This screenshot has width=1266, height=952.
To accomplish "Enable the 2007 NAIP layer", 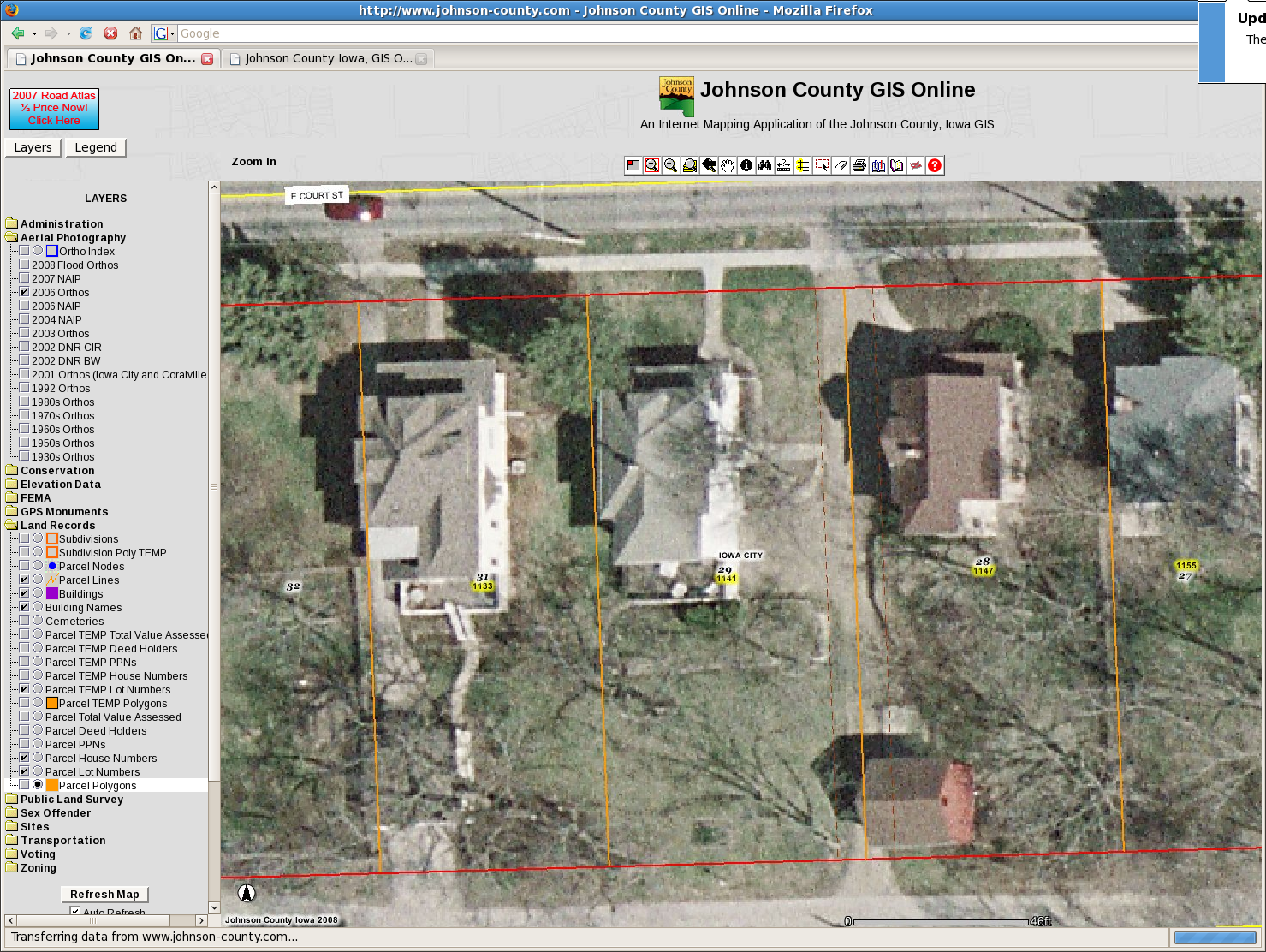I will [x=24, y=278].
